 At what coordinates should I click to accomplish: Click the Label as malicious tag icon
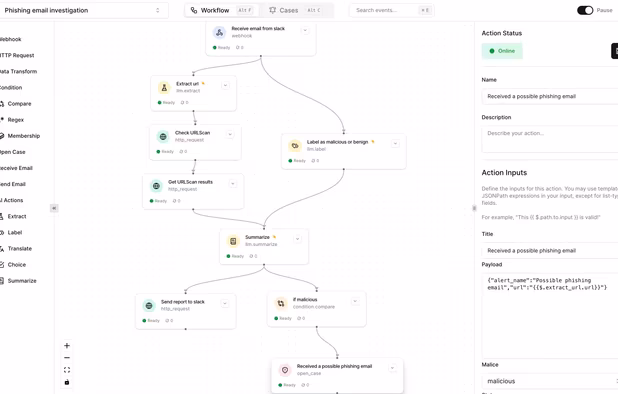click(x=295, y=146)
